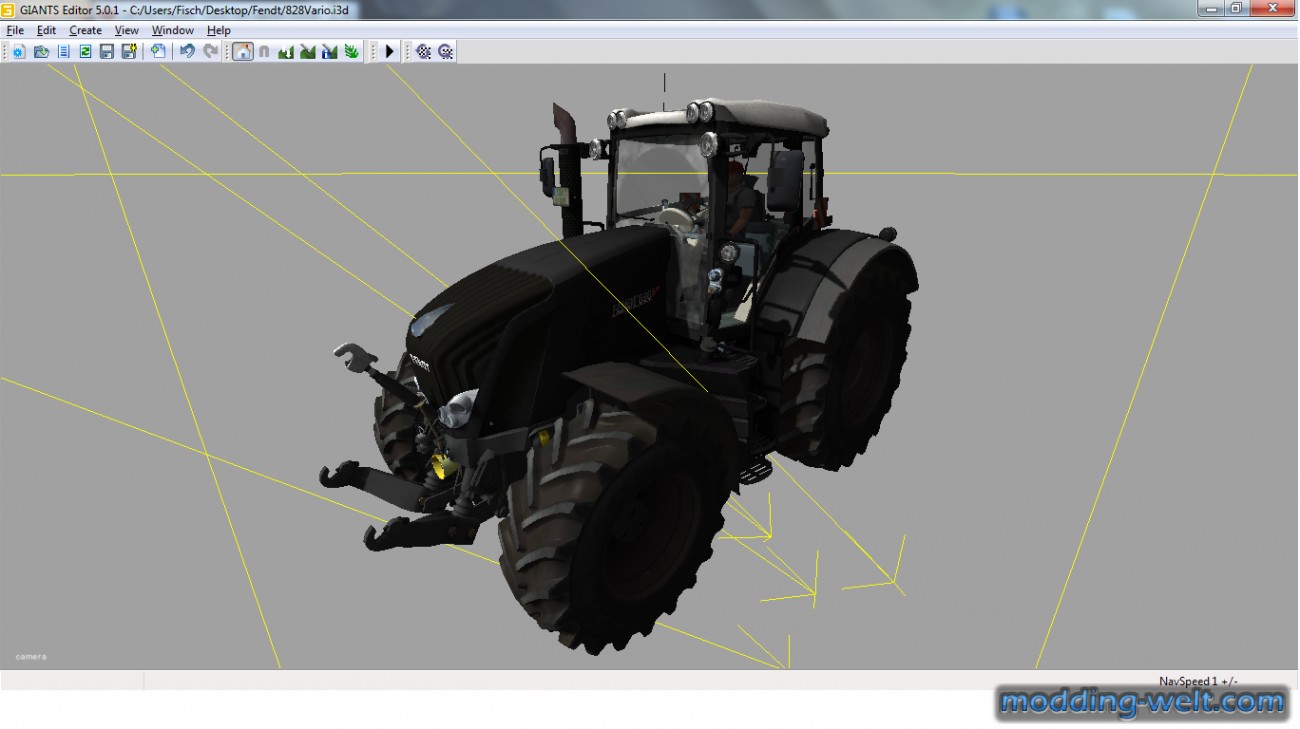Image resolution: width=1300 pixels, height=729 pixels.
Task: Import a file with plus document icon
Action: 158,51
